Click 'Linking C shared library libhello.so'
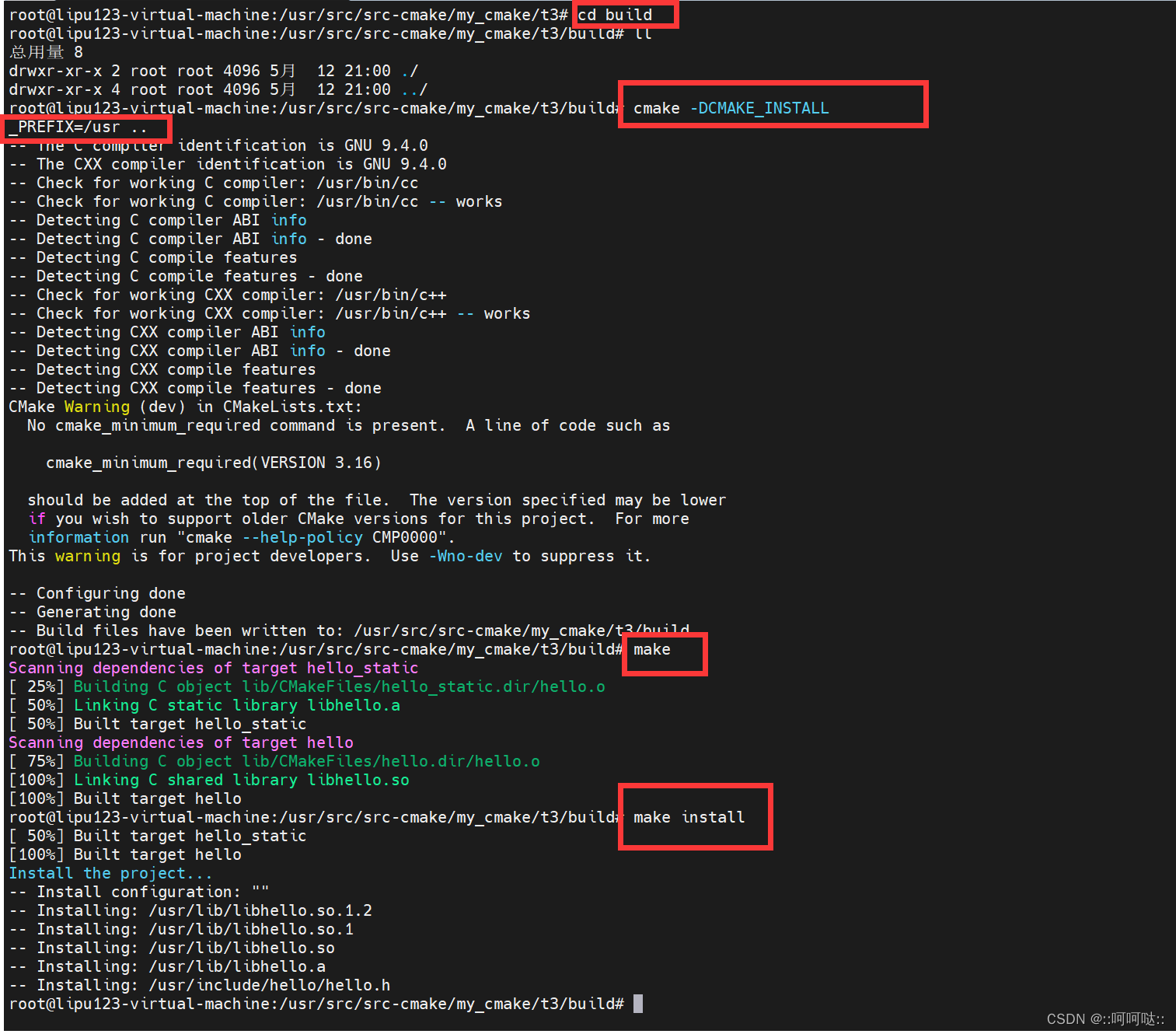 242,780
